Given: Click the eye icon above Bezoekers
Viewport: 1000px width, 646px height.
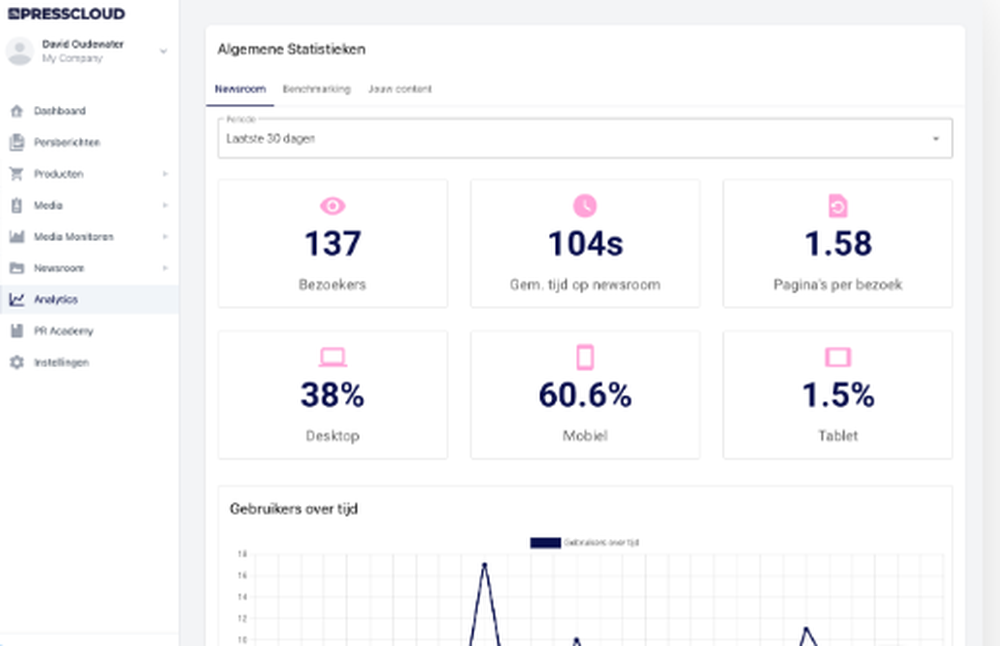Looking at the screenshot, I should click(332, 206).
